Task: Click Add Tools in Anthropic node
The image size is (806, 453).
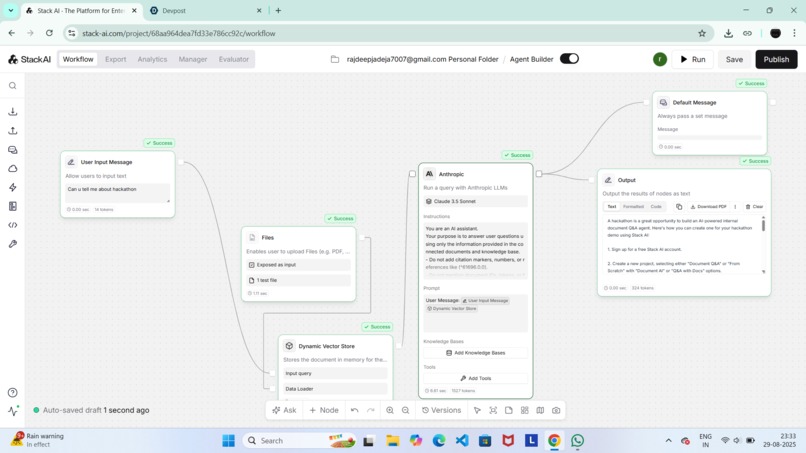Action: (x=475, y=378)
